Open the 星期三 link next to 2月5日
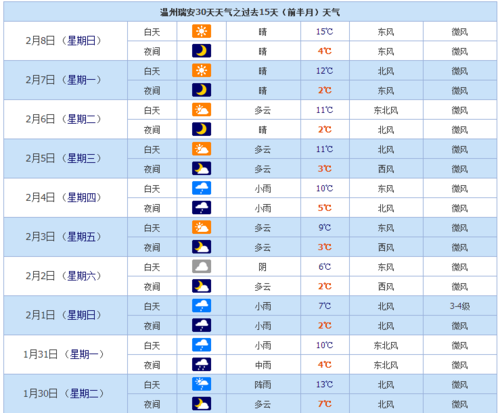The image size is (500, 413). [x=81, y=158]
